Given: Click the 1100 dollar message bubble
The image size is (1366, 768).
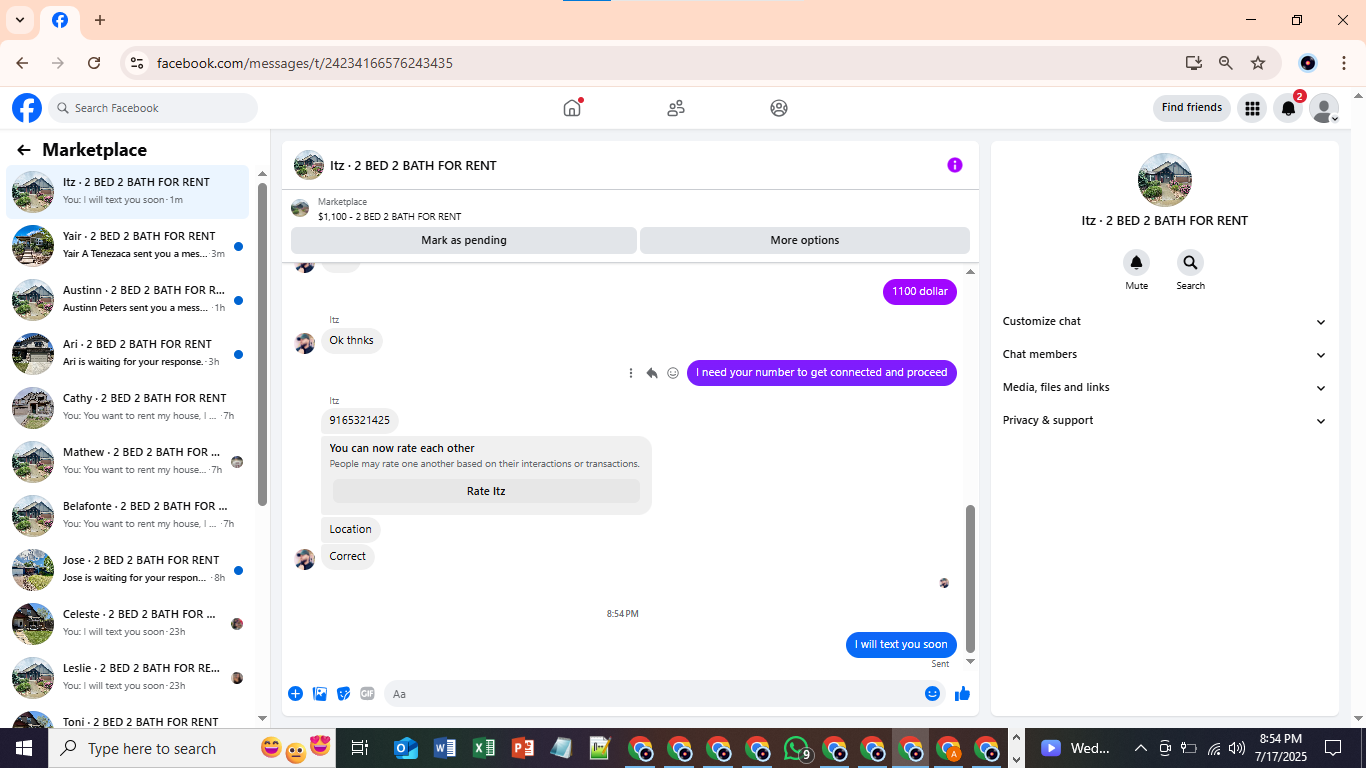Looking at the screenshot, I should (920, 292).
